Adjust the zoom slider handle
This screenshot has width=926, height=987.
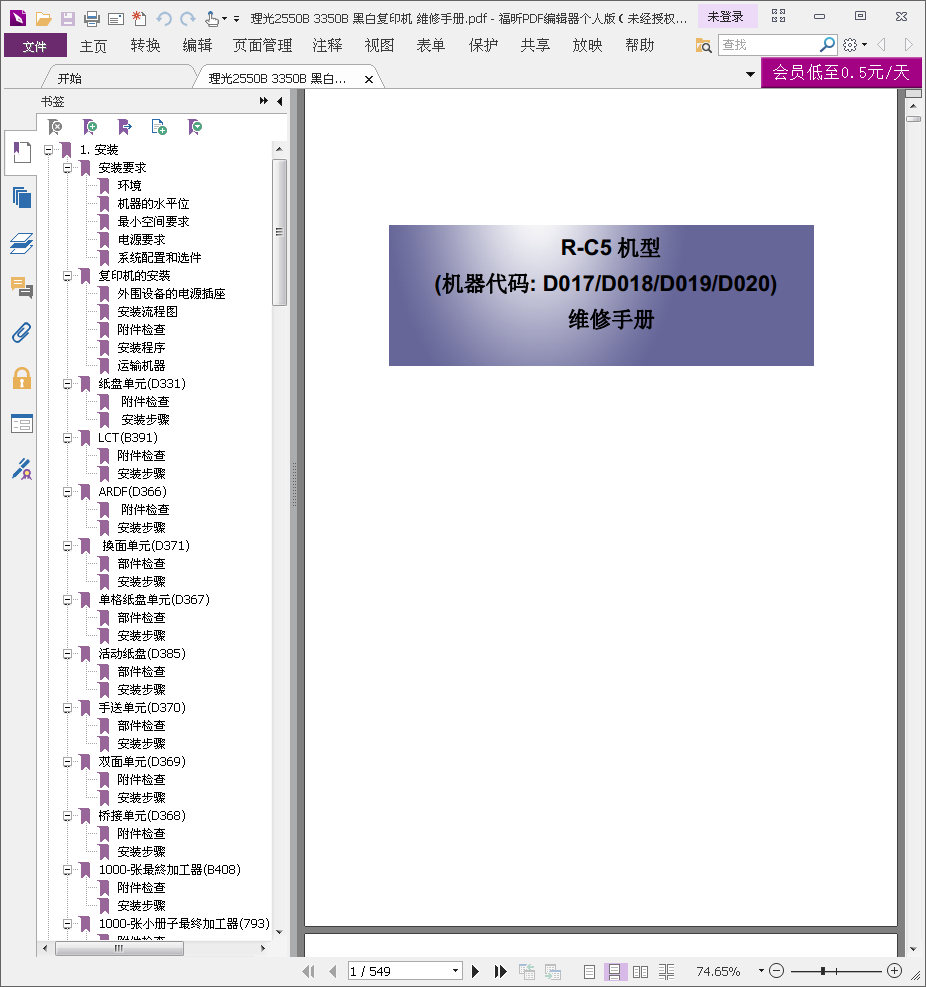tap(823, 971)
